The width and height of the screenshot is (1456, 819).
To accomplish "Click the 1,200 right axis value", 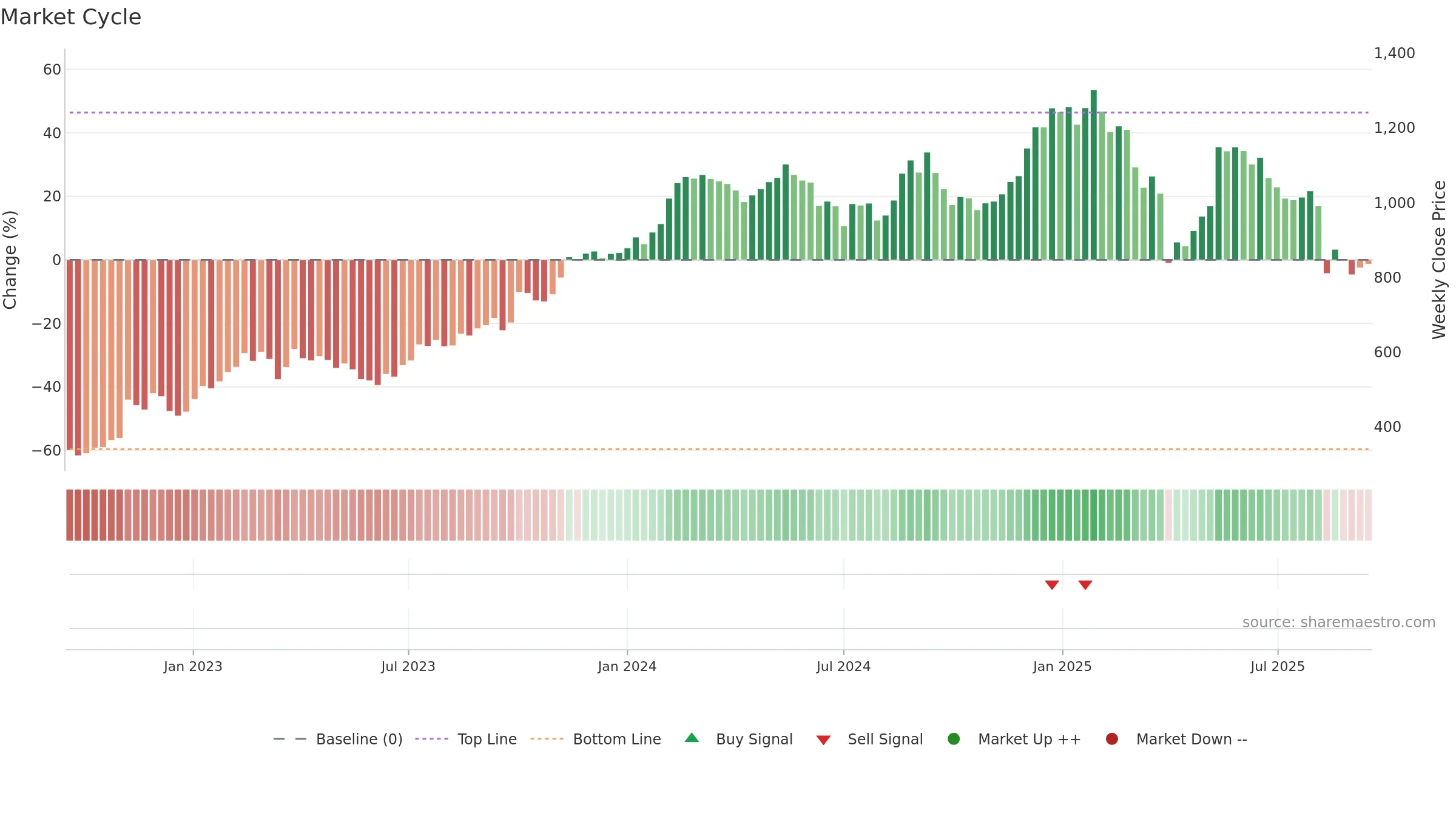I will [x=1394, y=128].
